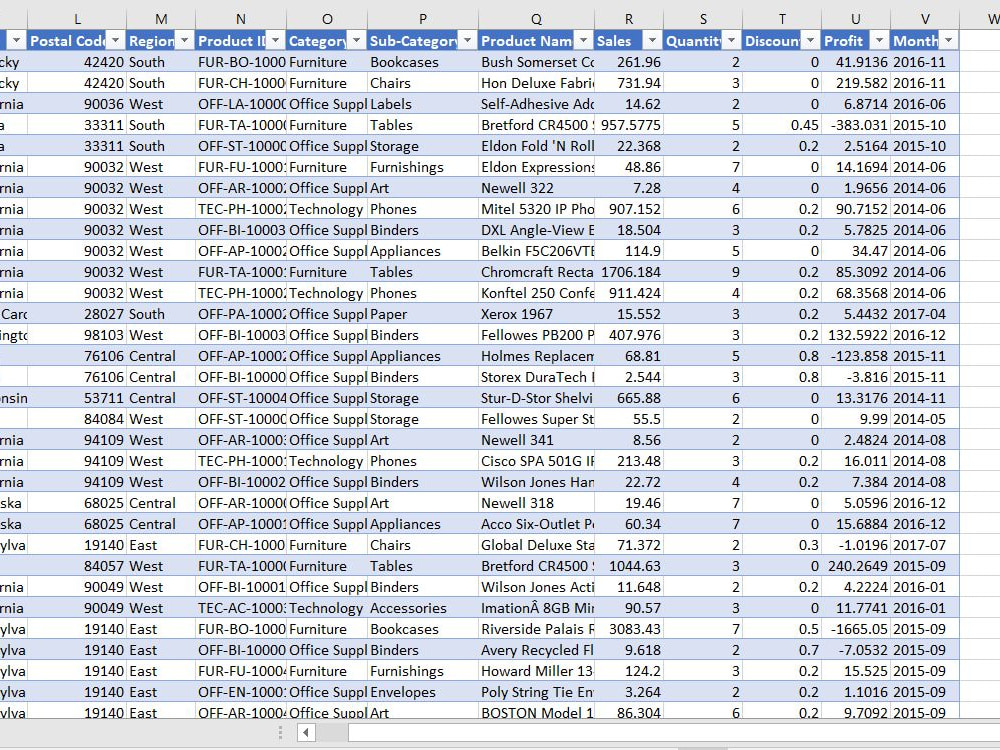Select column L header
The image size is (1000, 750).
click(77, 19)
